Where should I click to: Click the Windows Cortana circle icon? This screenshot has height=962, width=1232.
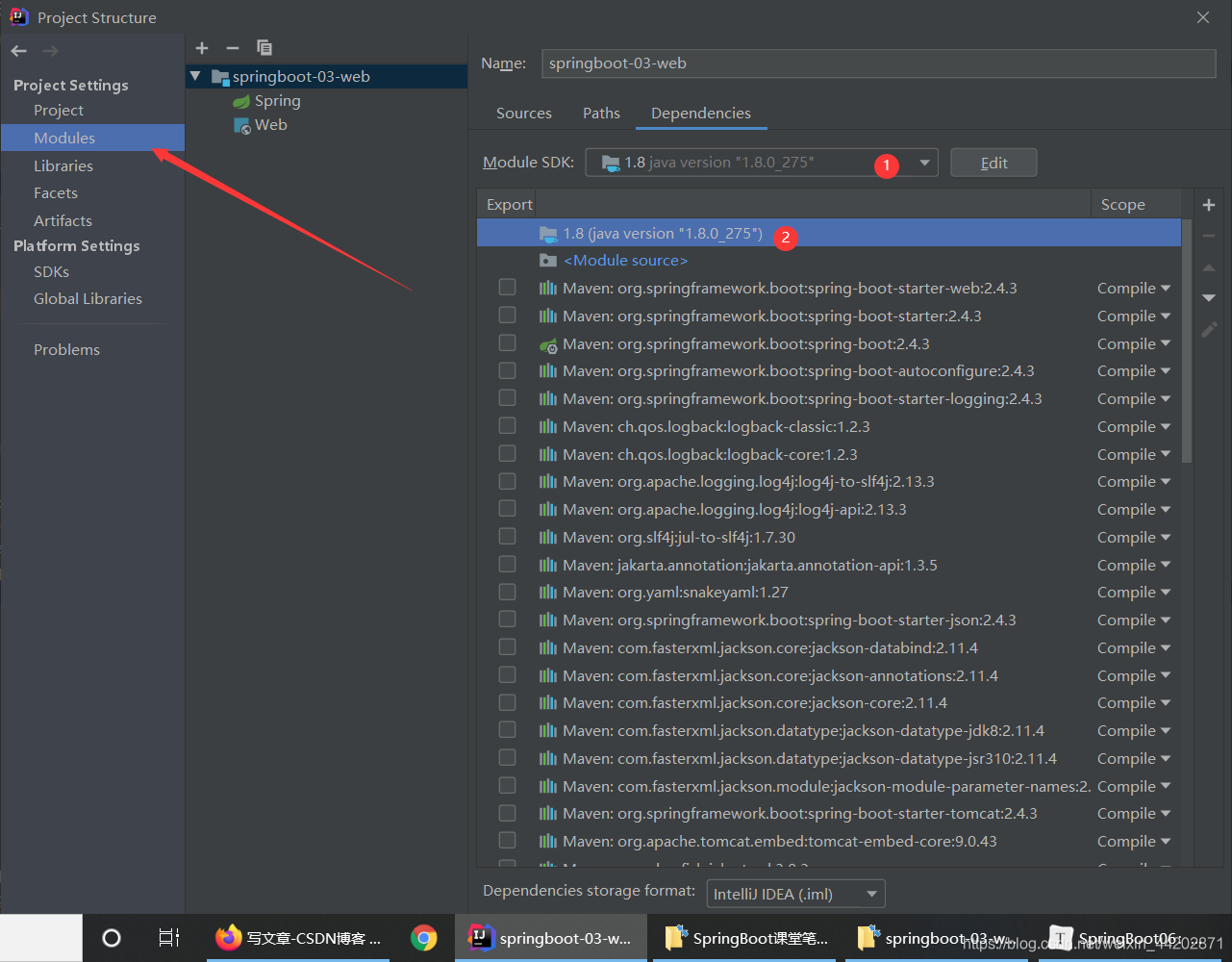pos(112,938)
